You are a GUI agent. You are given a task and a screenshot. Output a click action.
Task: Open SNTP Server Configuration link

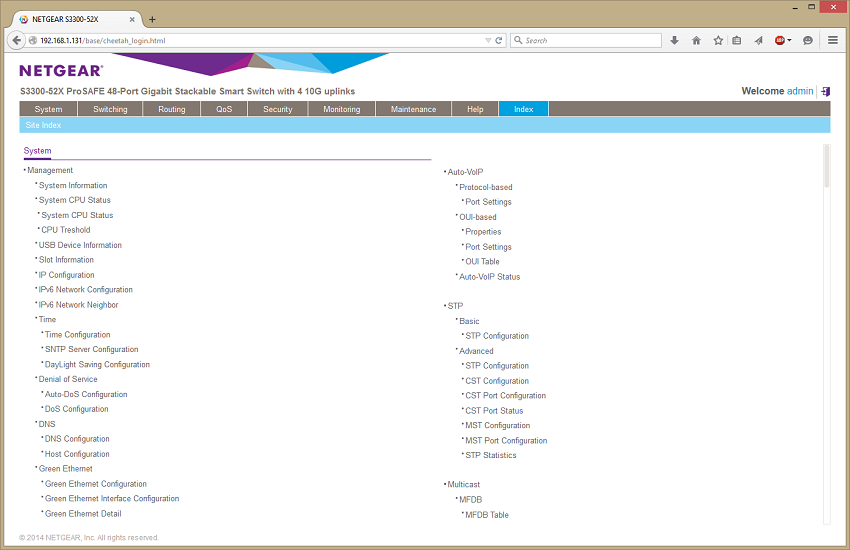[x=92, y=349]
